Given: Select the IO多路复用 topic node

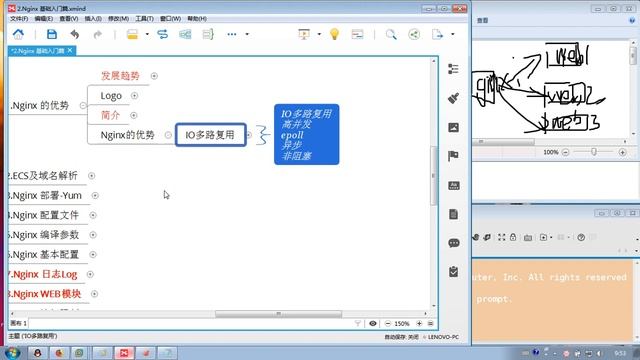Looking at the screenshot, I should 211,135.
